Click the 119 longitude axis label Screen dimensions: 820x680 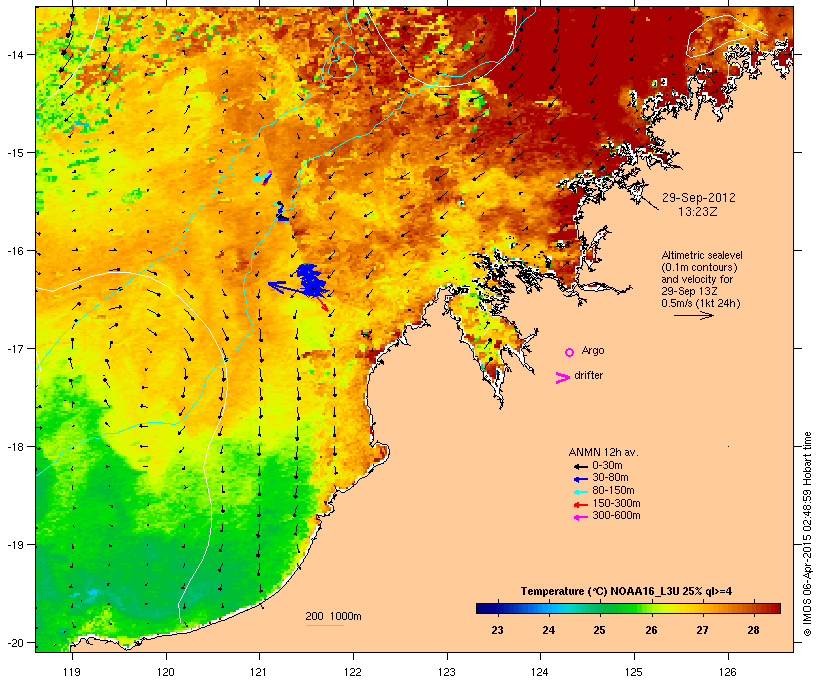tap(72, 672)
